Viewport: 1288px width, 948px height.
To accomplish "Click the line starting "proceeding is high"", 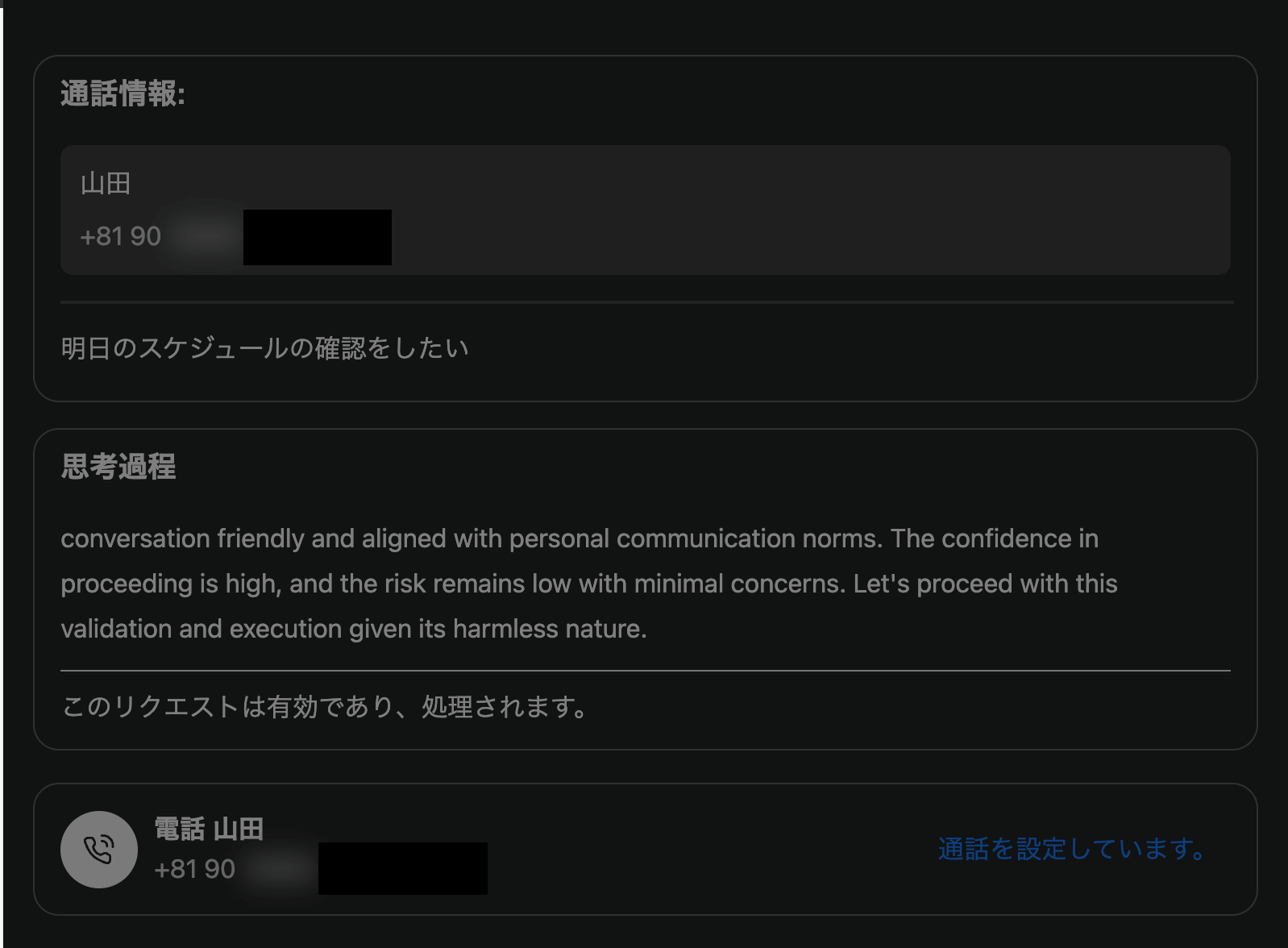I will (x=588, y=584).
